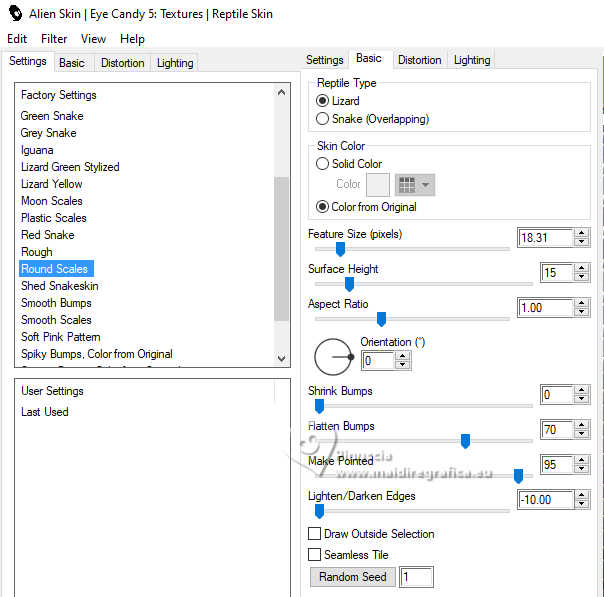
Task: Select Last Used in User Settings
Action: (x=45, y=412)
